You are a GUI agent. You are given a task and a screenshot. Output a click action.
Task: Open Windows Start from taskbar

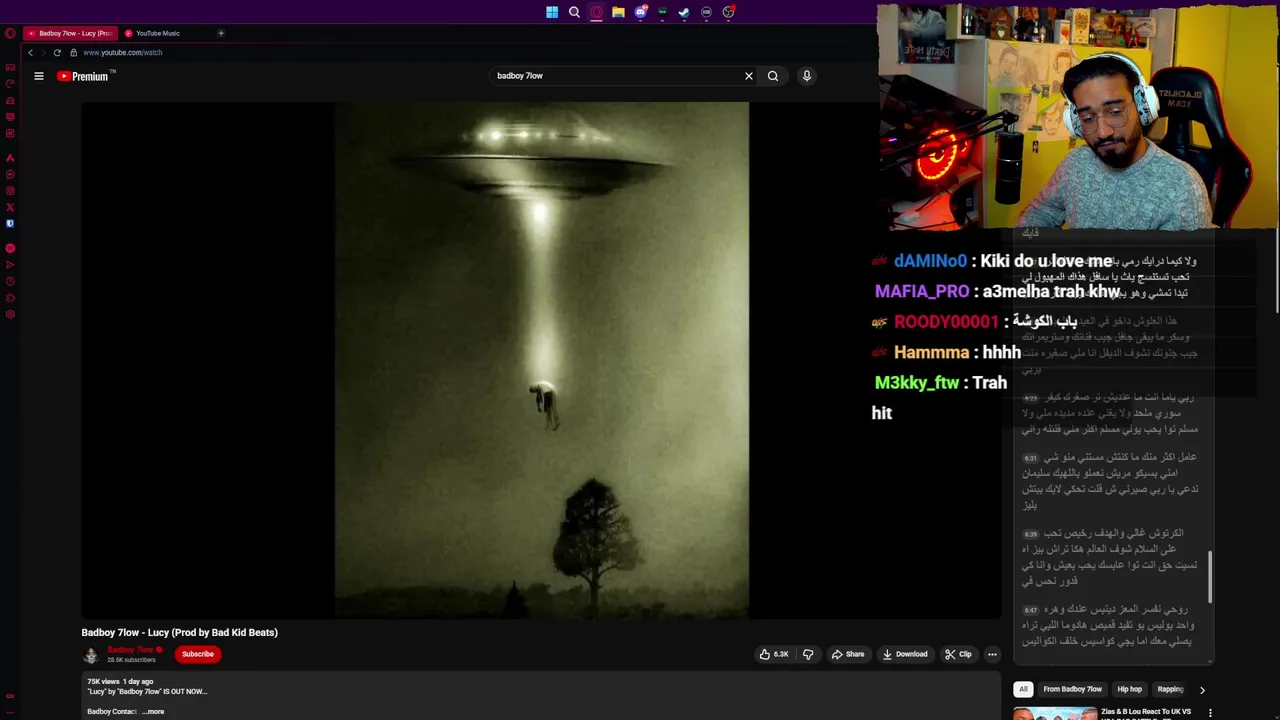tap(552, 12)
